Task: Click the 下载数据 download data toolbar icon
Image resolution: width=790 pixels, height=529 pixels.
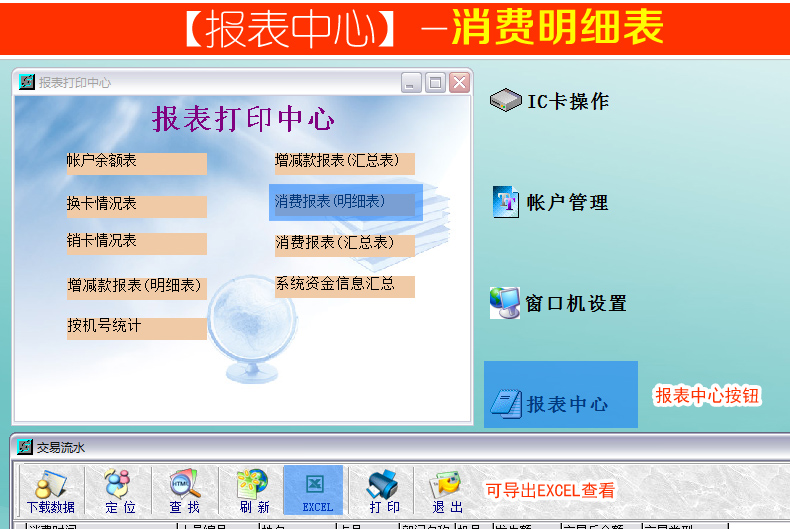Action: click(x=50, y=490)
